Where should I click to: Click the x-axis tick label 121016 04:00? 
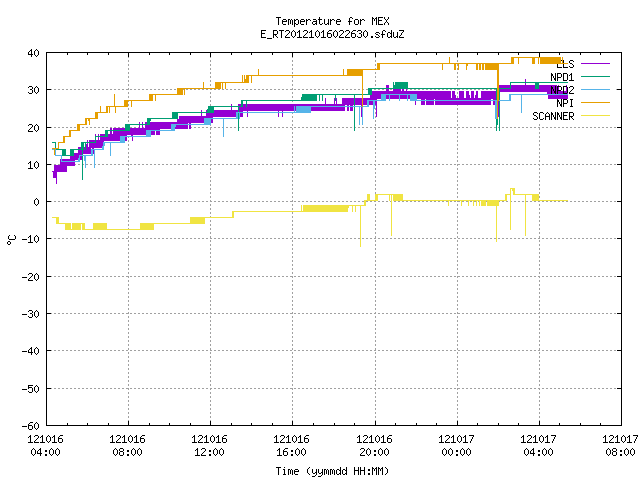45,446
